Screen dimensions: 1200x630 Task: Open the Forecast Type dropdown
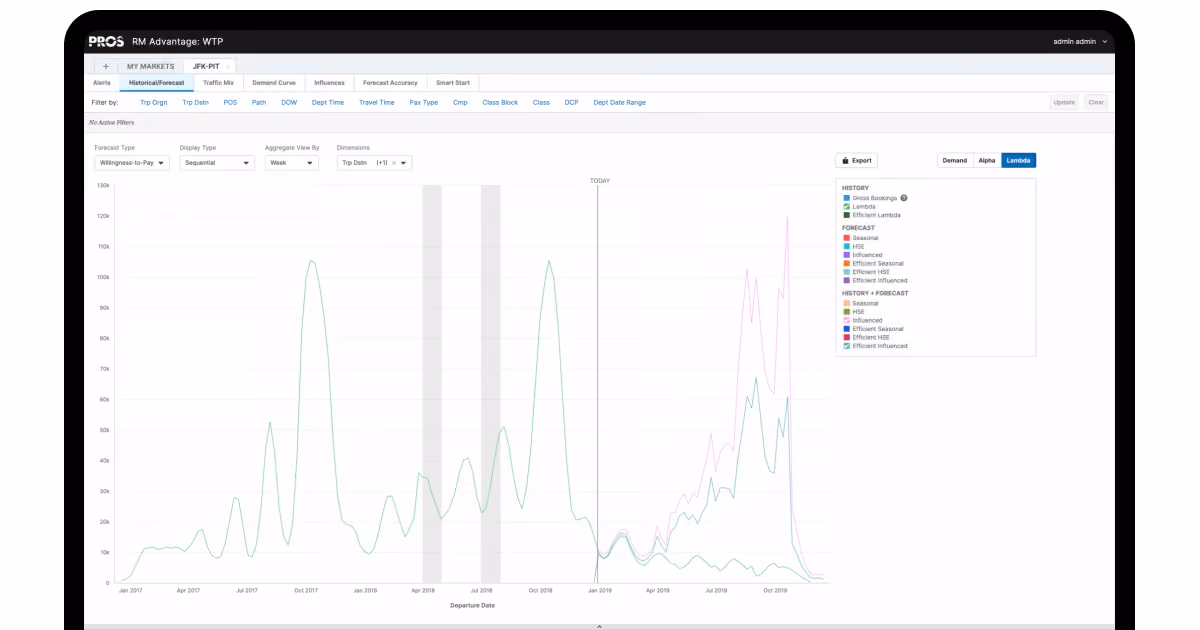(132, 162)
